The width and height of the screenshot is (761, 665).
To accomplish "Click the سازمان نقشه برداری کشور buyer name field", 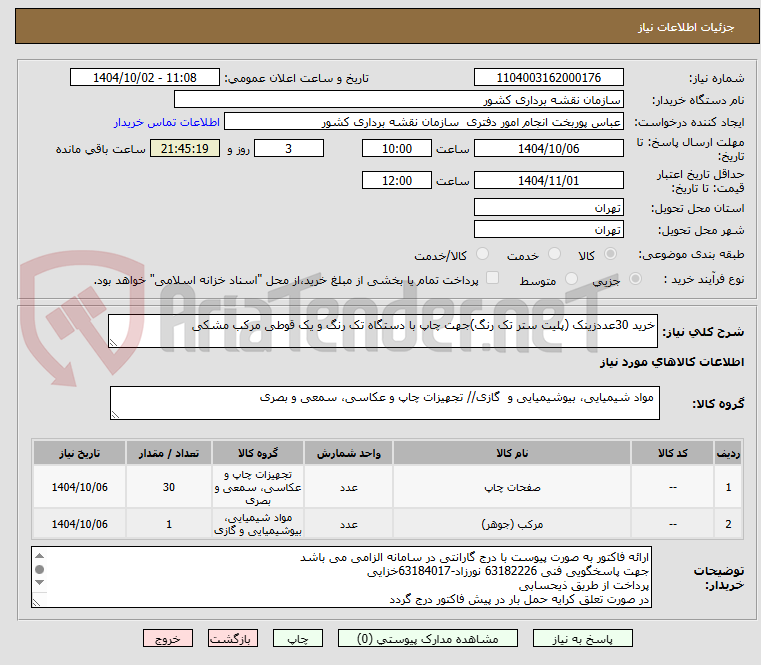I will click(398, 100).
